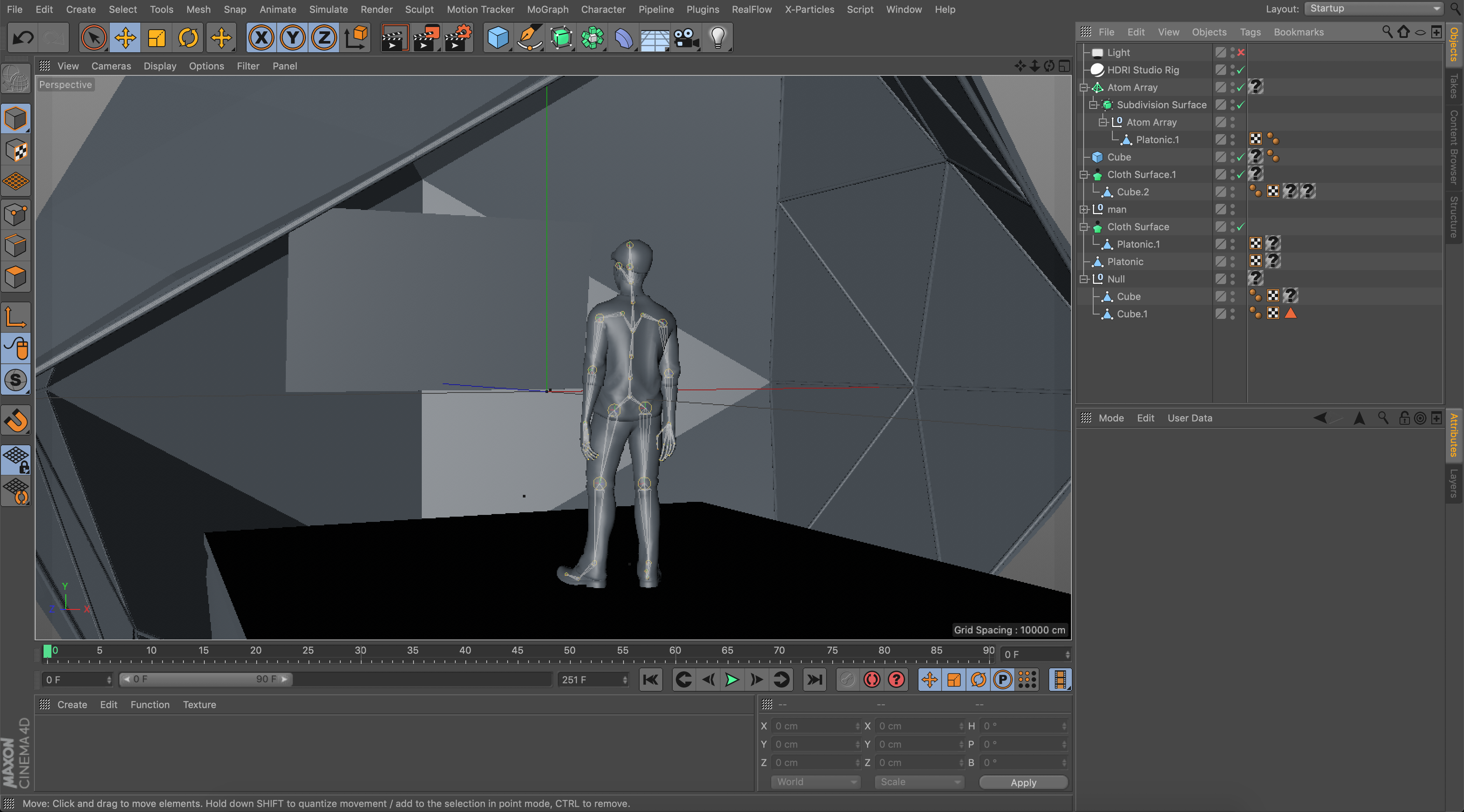The image size is (1464, 812).
Task: Click the 0 F to 90 F range slider
Action: [x=206, y=679]
